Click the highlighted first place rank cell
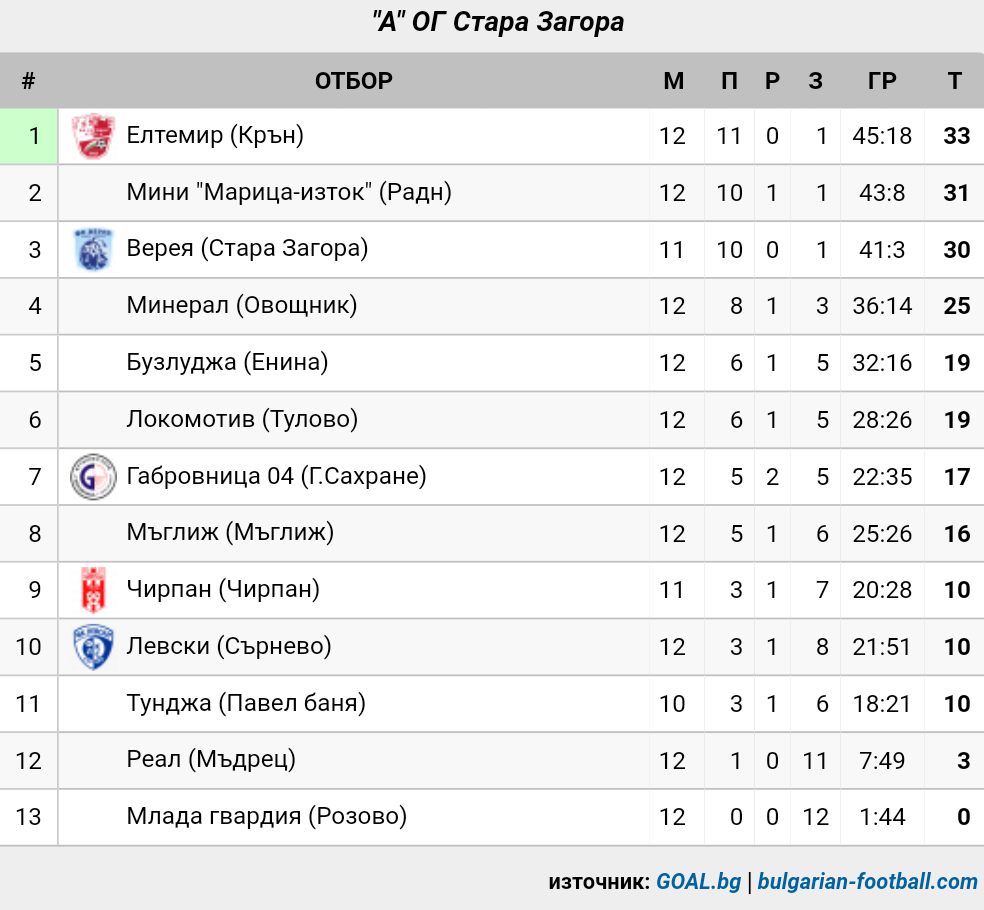Viewport: 984px width, 910px height. [29, 136]
